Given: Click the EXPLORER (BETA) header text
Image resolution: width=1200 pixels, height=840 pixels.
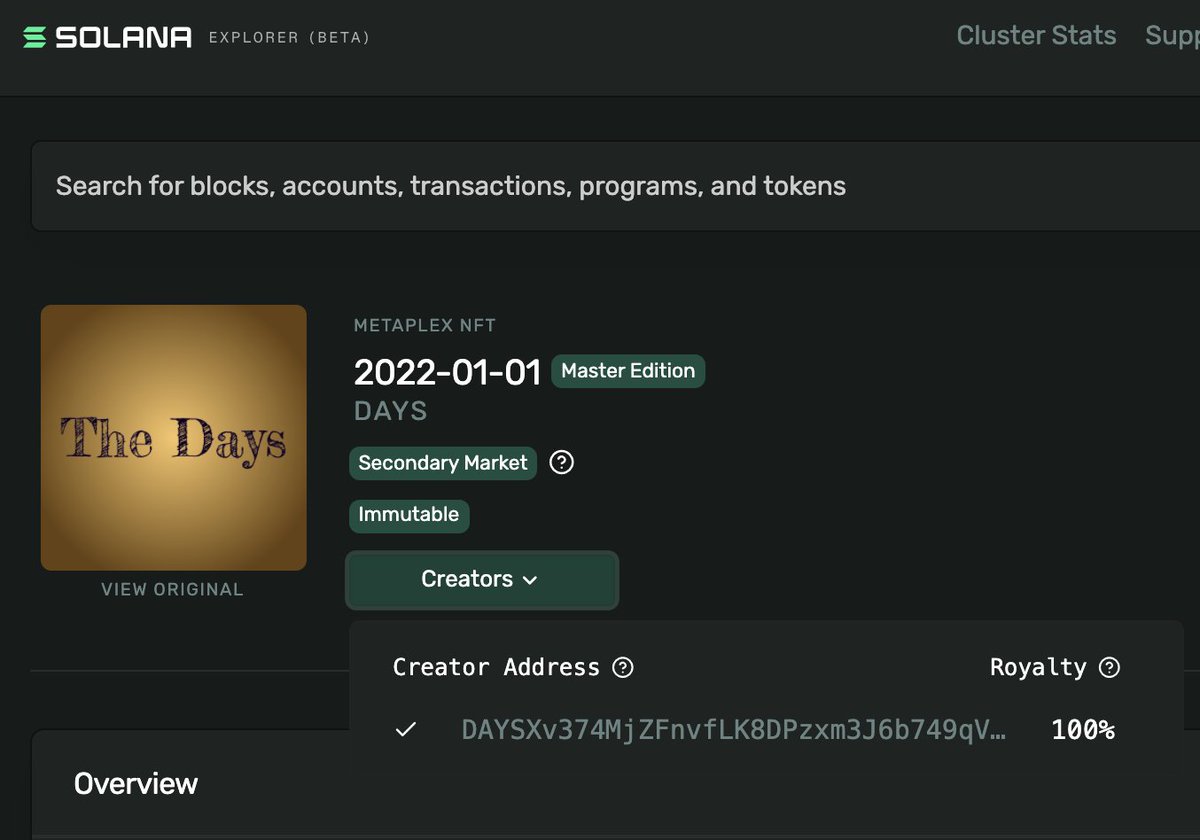Looking at the screenshot, I should point(289,38).
